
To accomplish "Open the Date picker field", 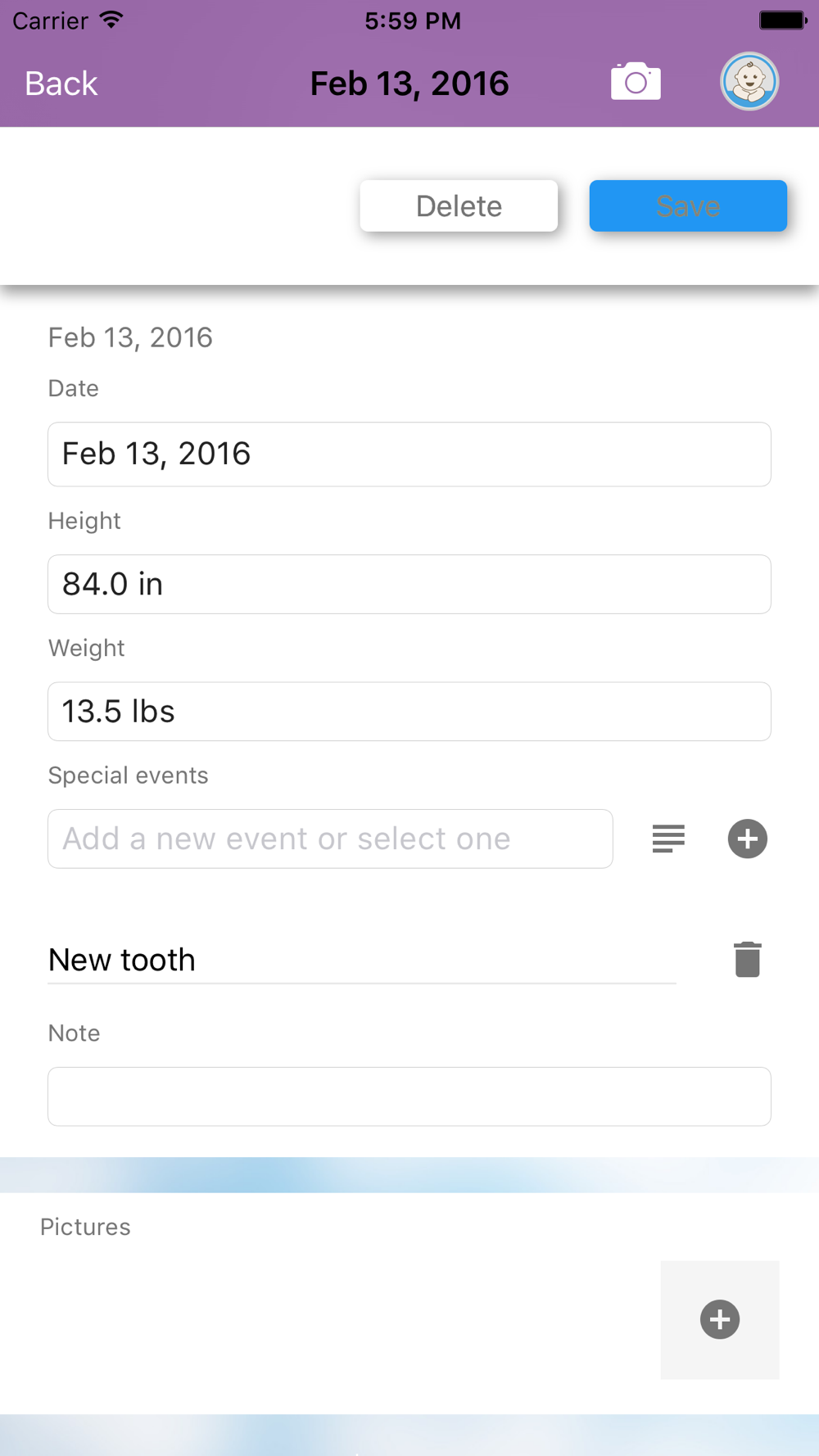I will (x=409, y=454).
